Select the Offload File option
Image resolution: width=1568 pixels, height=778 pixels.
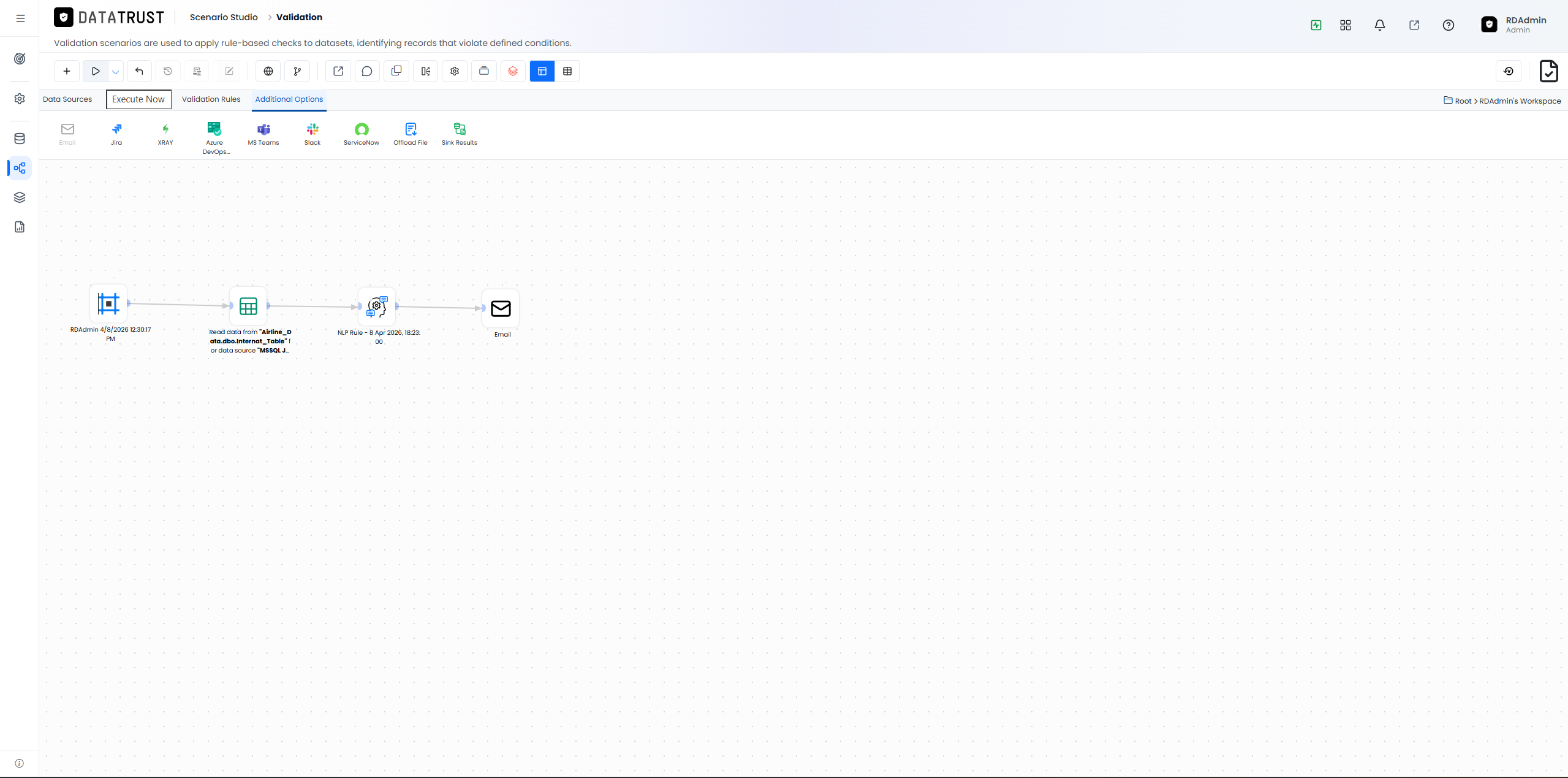411,134
